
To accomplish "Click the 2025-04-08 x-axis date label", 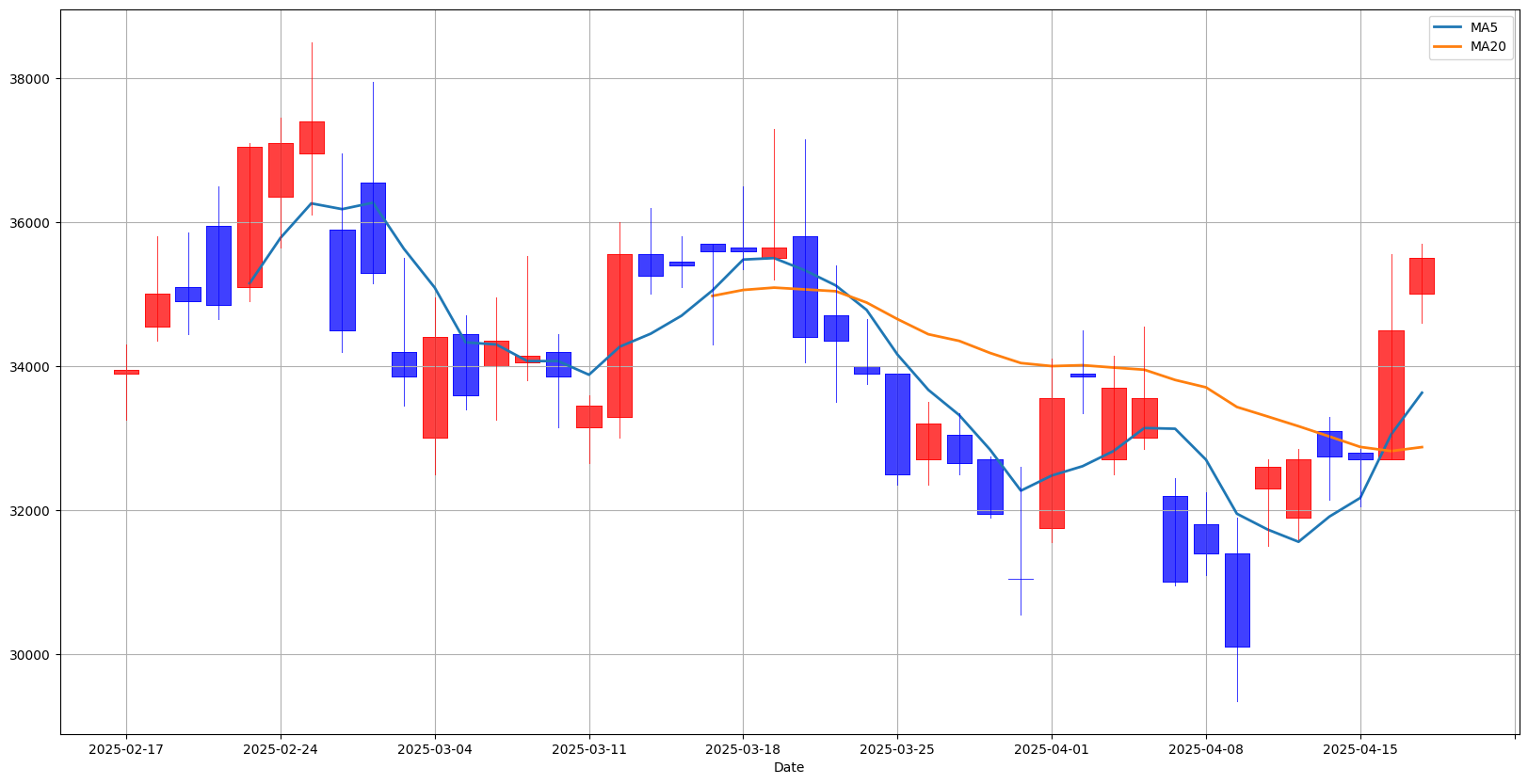I will point(1206,750).
